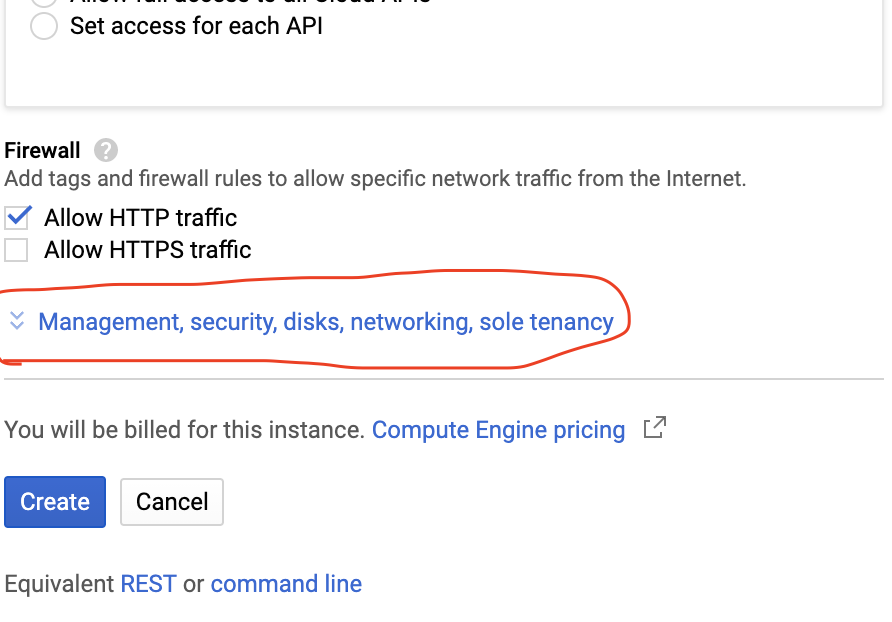Enable the Allow HTTPS traffic checkbox
The height and width of the screenshot is (622, 892).
[17, 249]
